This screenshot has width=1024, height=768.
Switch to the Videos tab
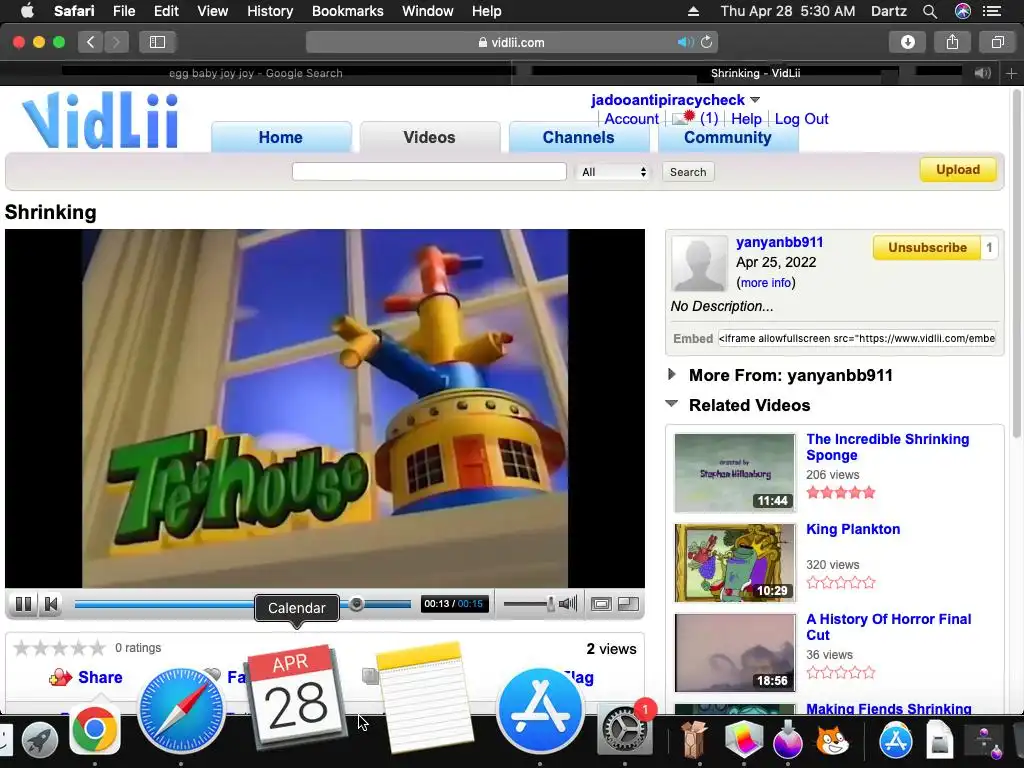click(430, 137)
